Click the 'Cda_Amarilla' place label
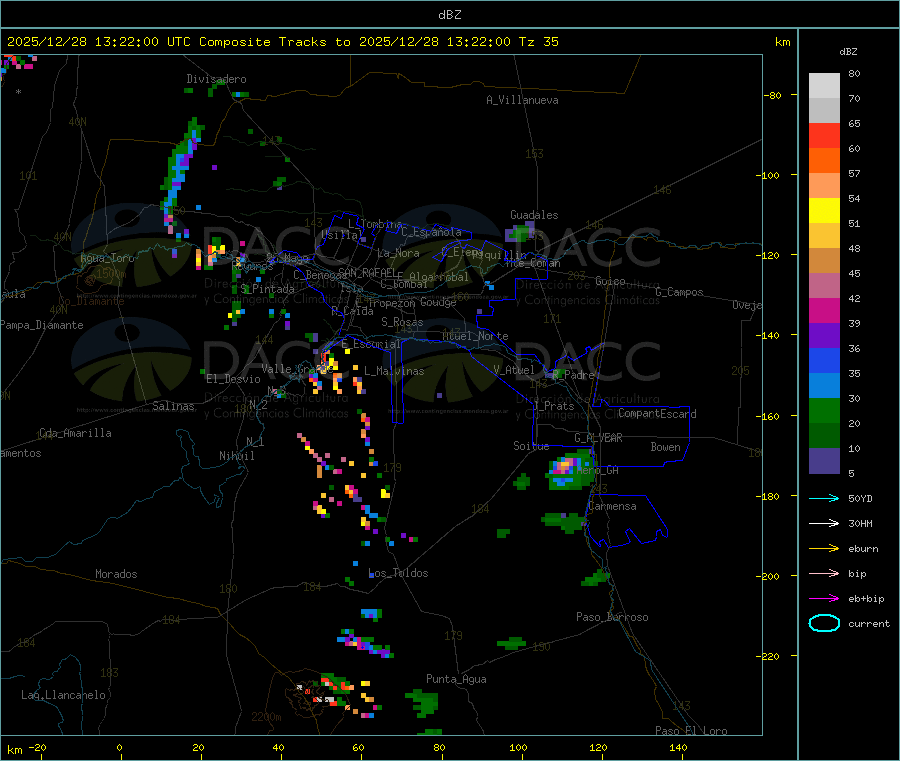This screenshot has width=900, height=761. click(x=75, y=433)
